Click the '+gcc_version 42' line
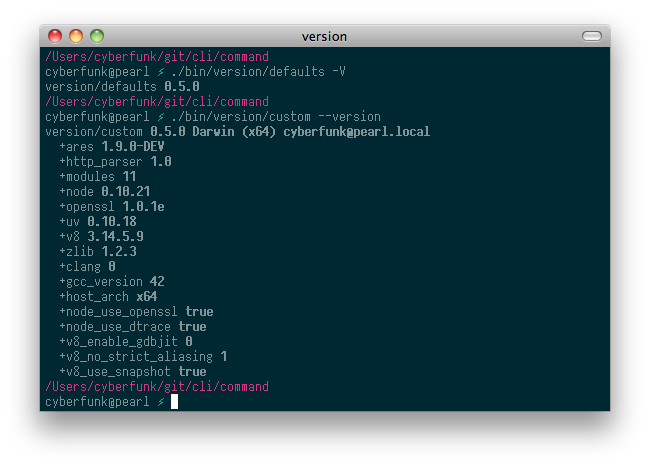The width and height of the screenshot is (650, 466). (x=112, y=282)
